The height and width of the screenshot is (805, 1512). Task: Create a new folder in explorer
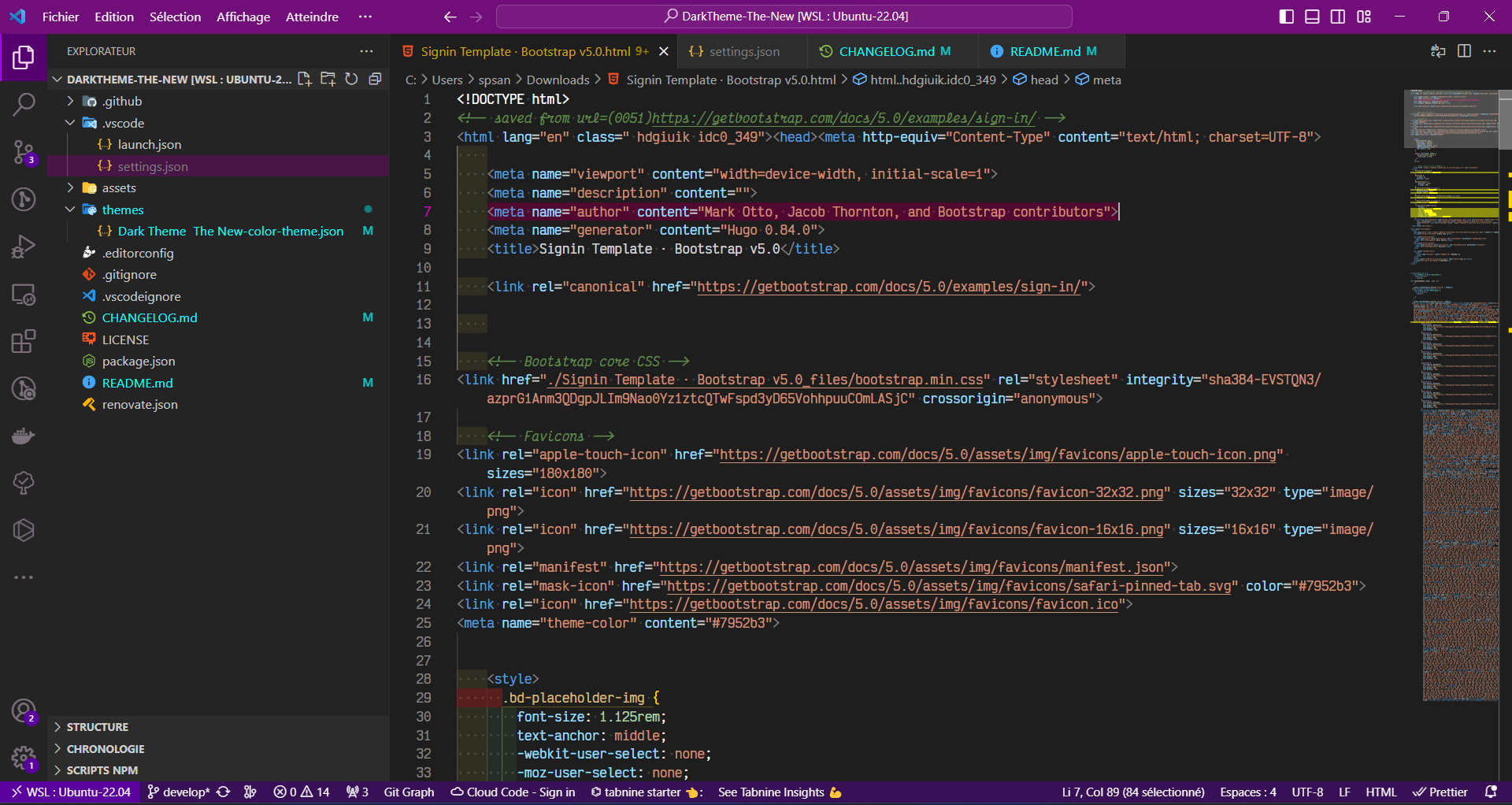[x=328, y=79]
